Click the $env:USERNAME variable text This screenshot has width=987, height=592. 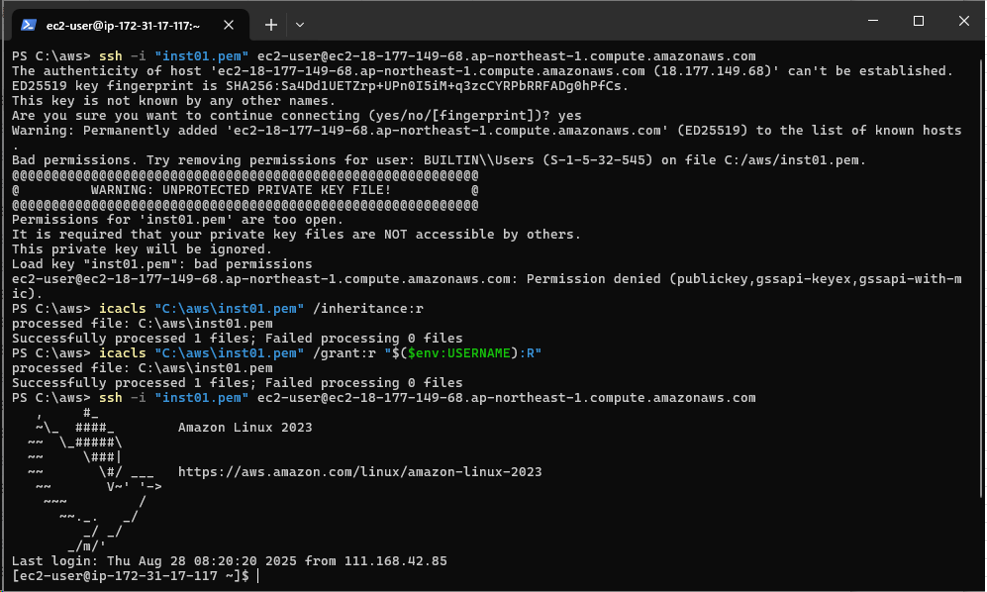tap(458, 353)
